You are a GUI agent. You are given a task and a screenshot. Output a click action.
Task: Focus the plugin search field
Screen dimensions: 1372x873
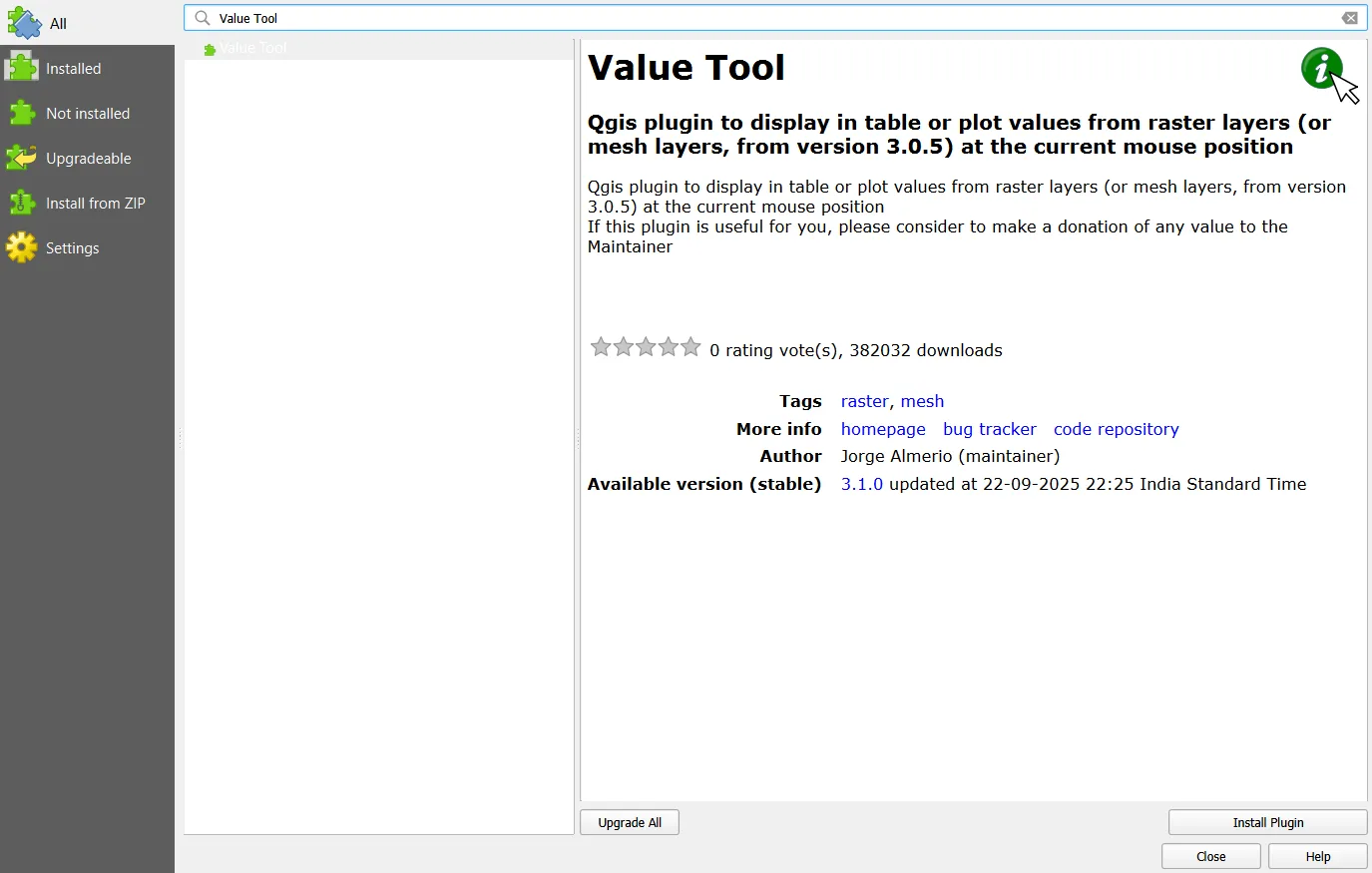[775, 18]
